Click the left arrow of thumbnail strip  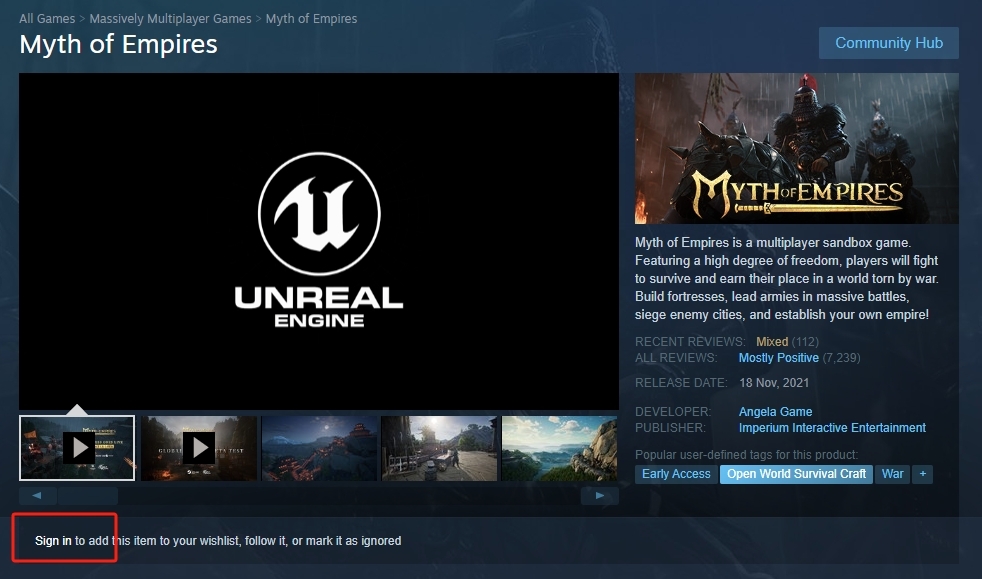click(38, 496)
